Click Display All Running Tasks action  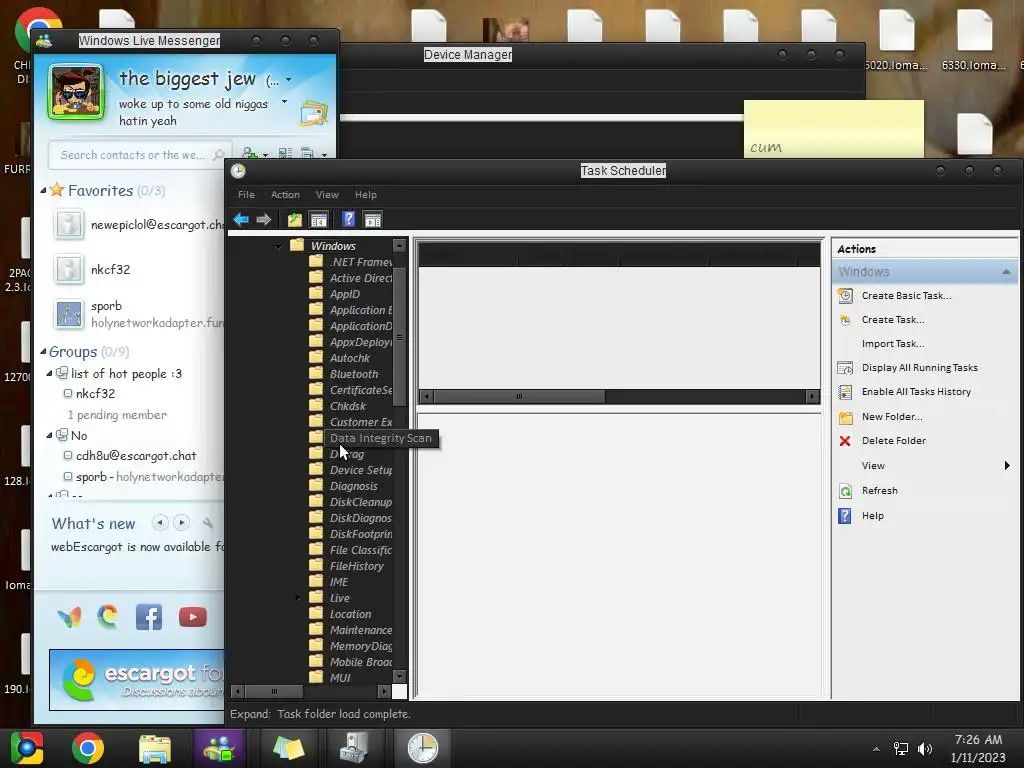coord(920,368)
